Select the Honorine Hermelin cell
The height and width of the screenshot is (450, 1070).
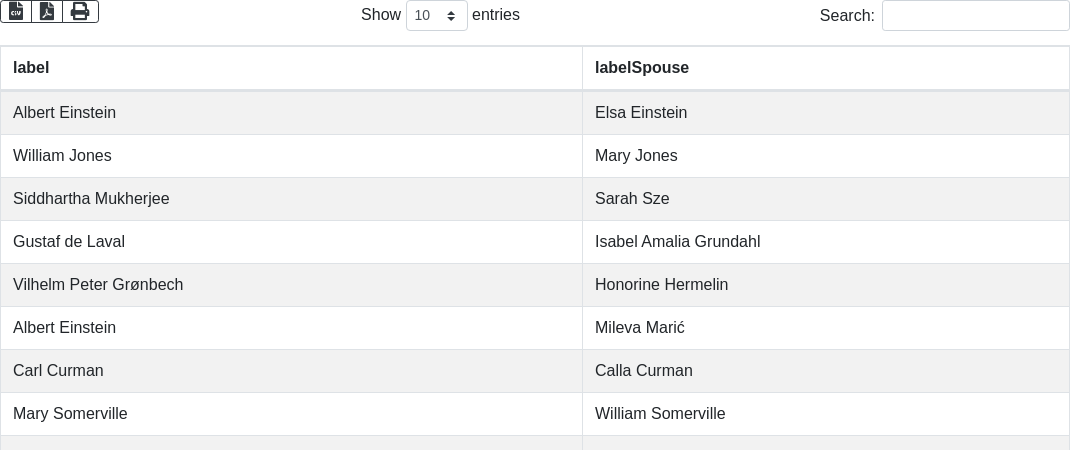pyautogui.click(x=661, y=285)
